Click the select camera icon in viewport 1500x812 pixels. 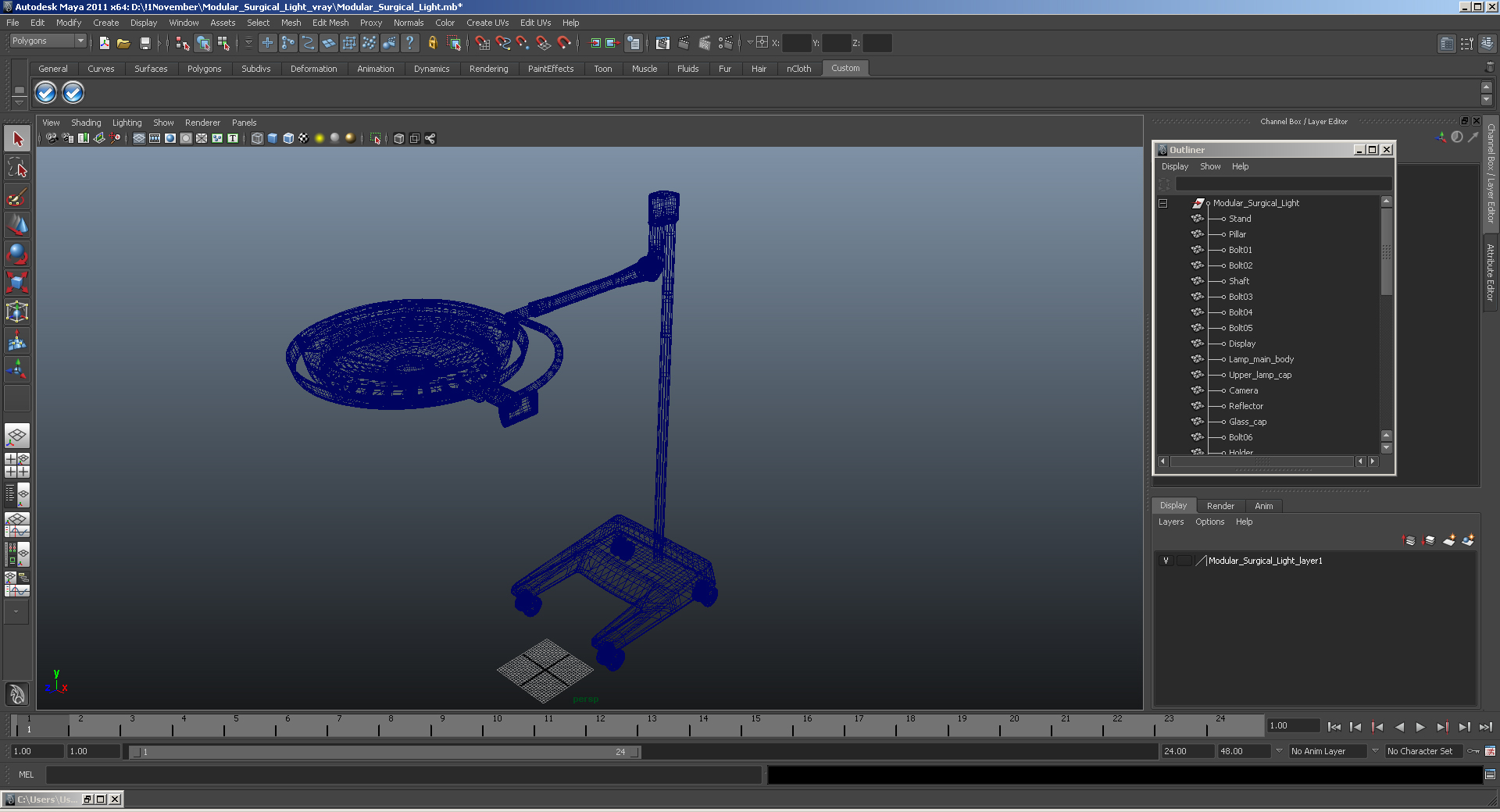coord(52,138)
